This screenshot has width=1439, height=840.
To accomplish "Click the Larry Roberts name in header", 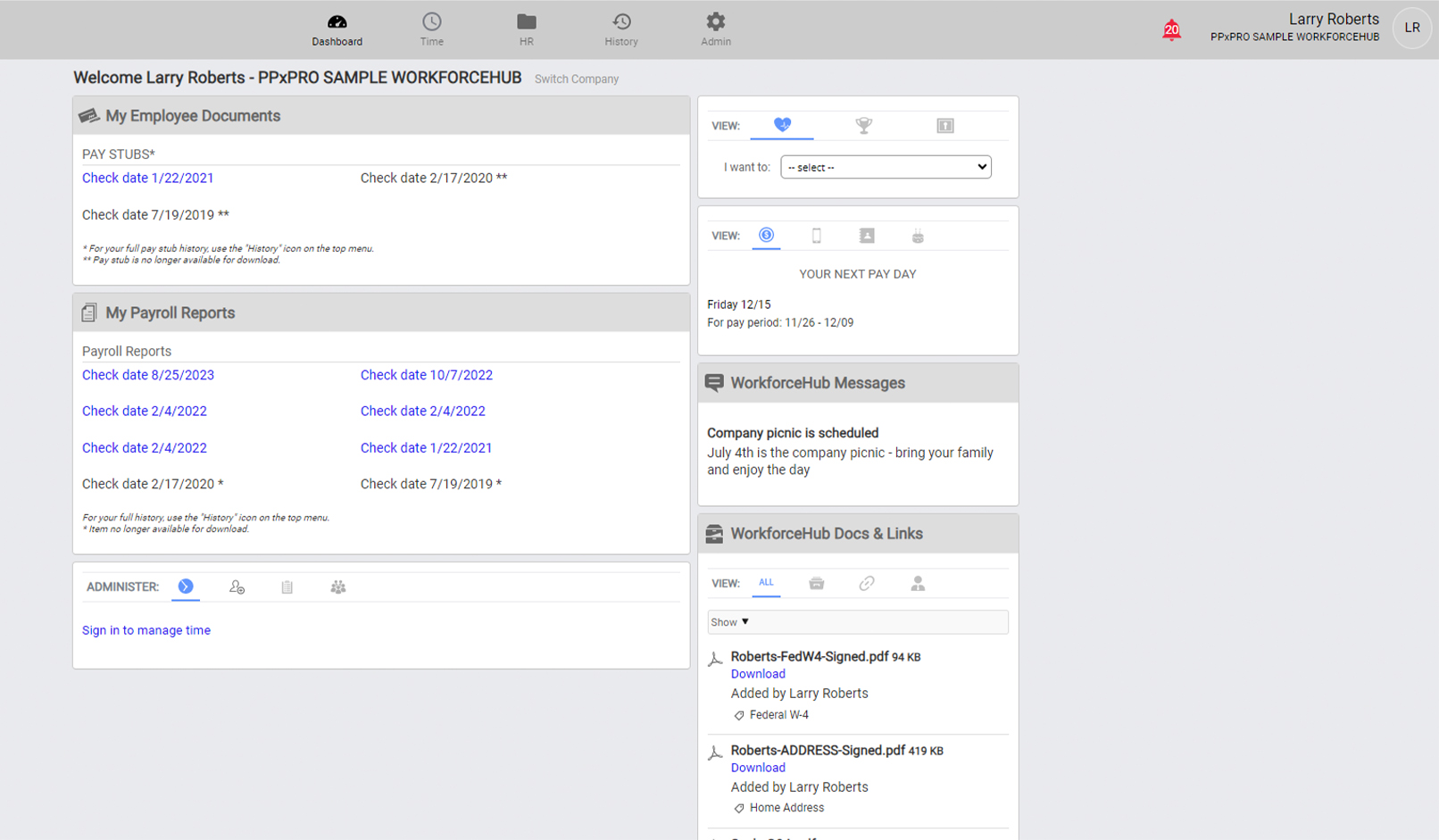I will (1334, 19).
